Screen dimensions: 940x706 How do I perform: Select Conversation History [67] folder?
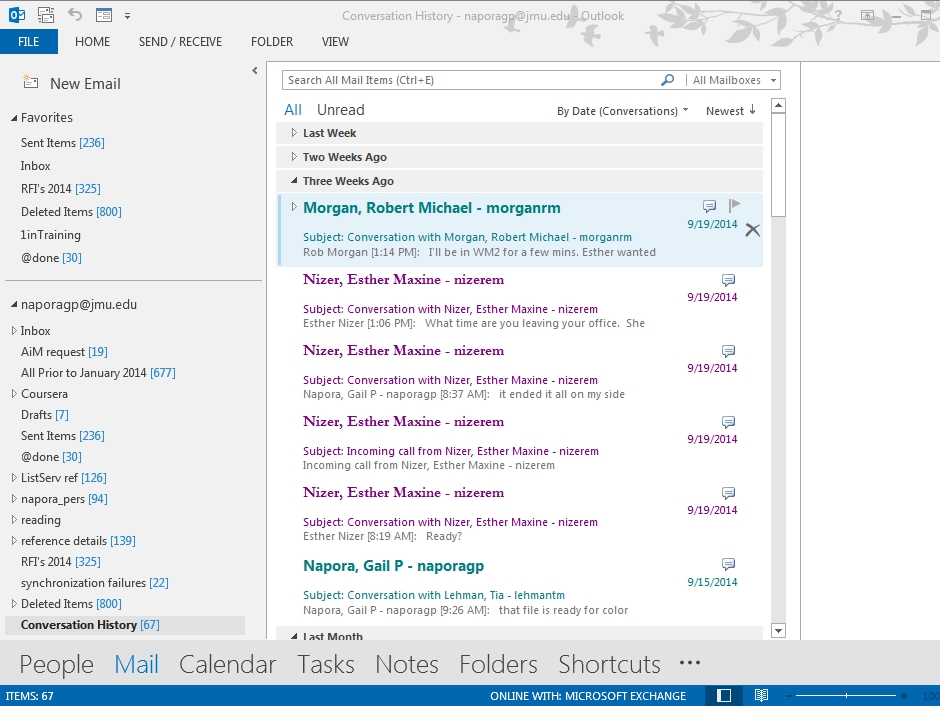coord(125,625)
